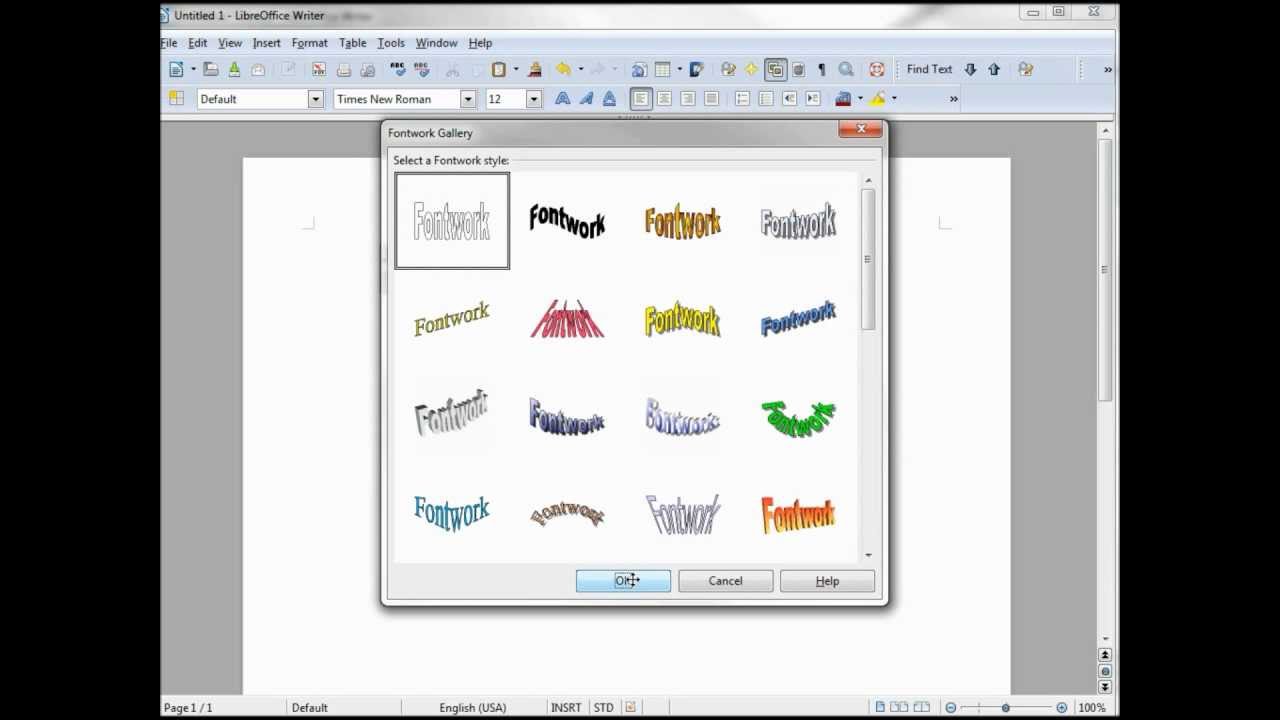This screenshot has width=1280, height=720.
Task: Select the black wavy Fontwork style
Action: [567, 221]
